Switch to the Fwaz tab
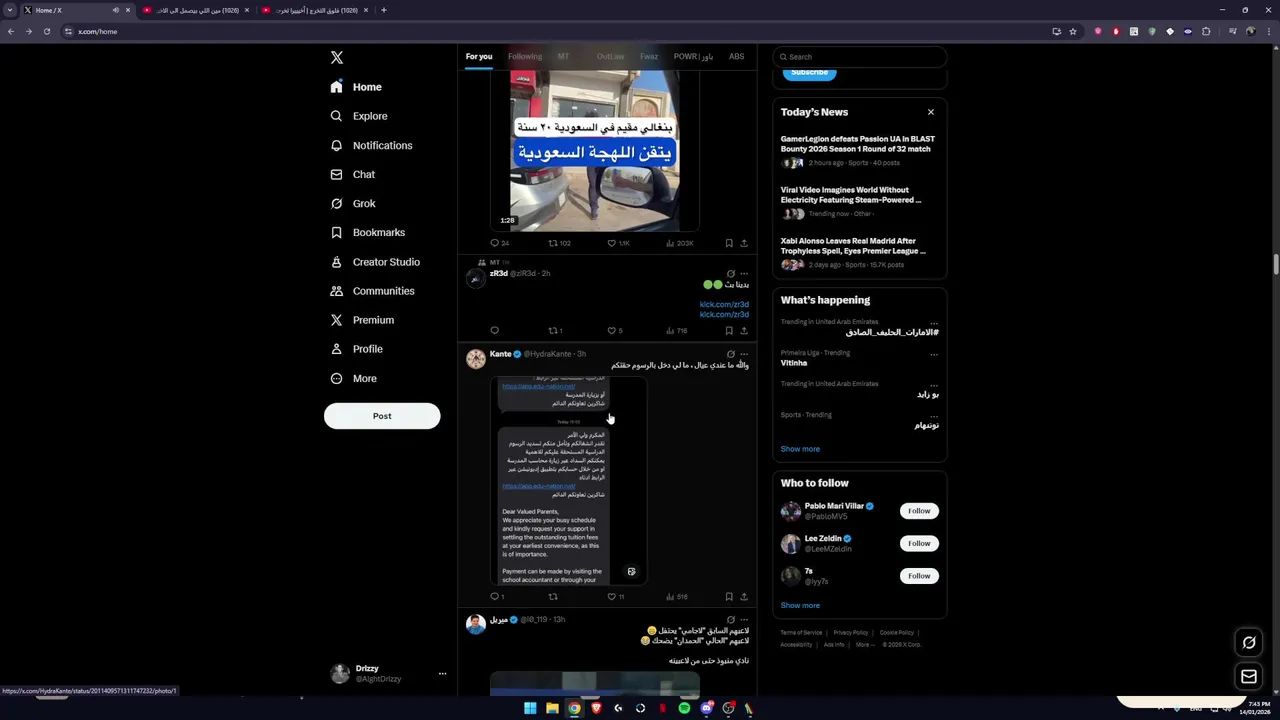 (x=649, y=57)
